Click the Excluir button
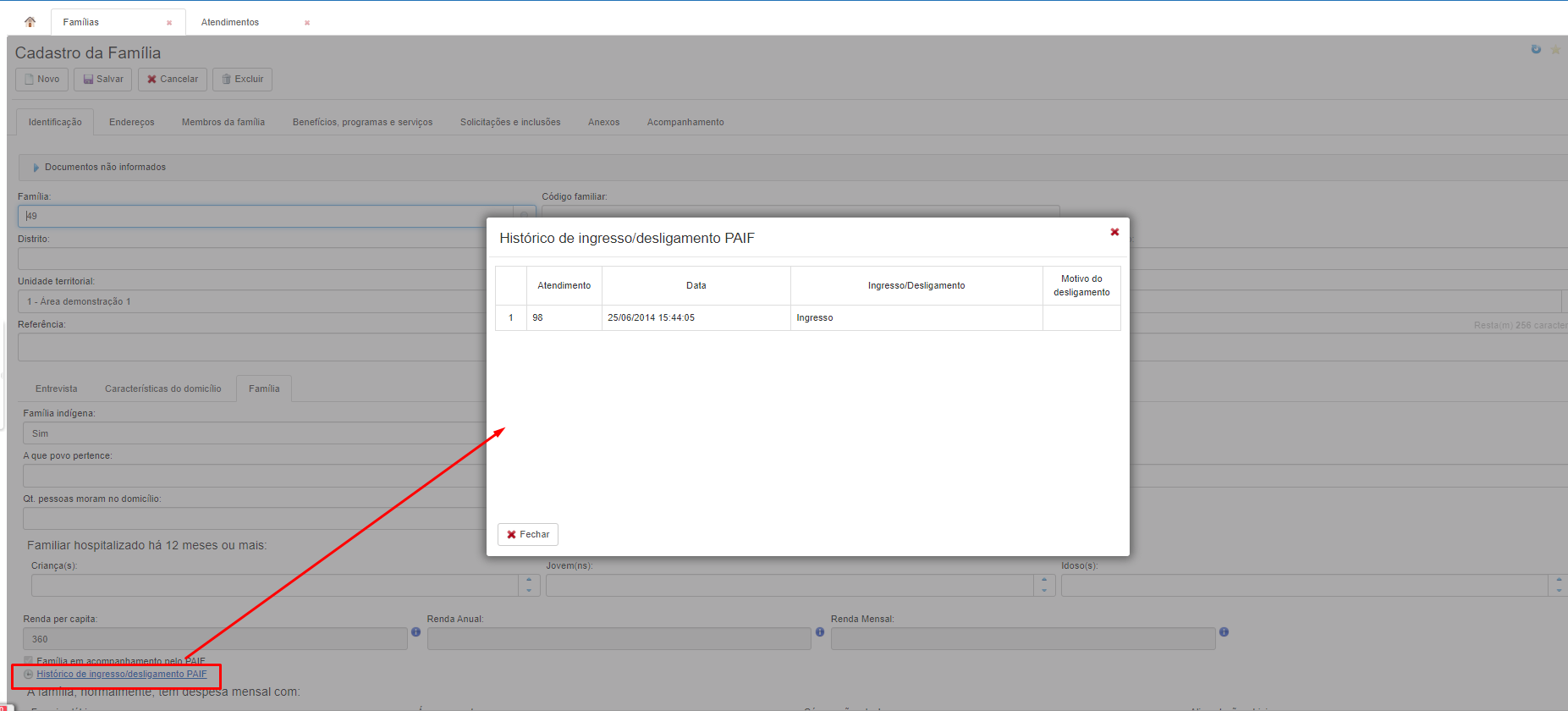Viewport: 1568px width, 711px height. coord(242,80)
